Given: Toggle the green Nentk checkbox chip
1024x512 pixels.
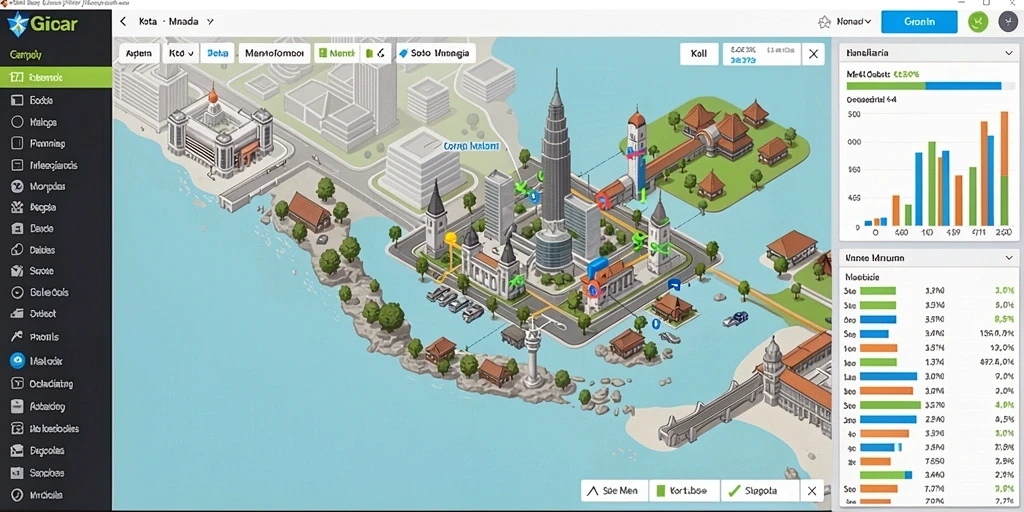Looking at the screenshot, I should tap(336, 54).
